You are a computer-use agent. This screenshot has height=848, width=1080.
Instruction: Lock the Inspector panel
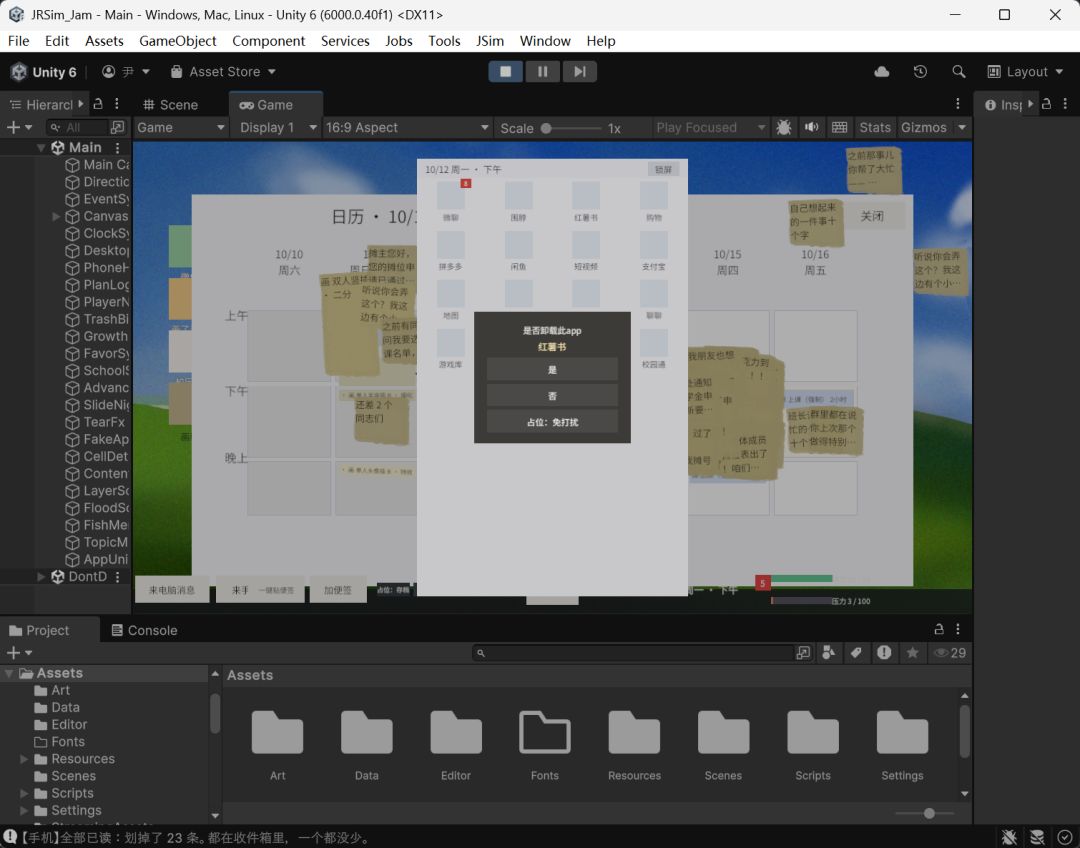point(1046,104)
